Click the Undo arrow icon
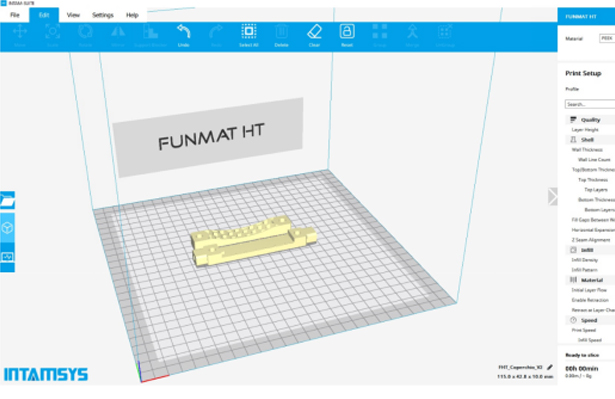The image size is (615, 399). coord(184,31)
